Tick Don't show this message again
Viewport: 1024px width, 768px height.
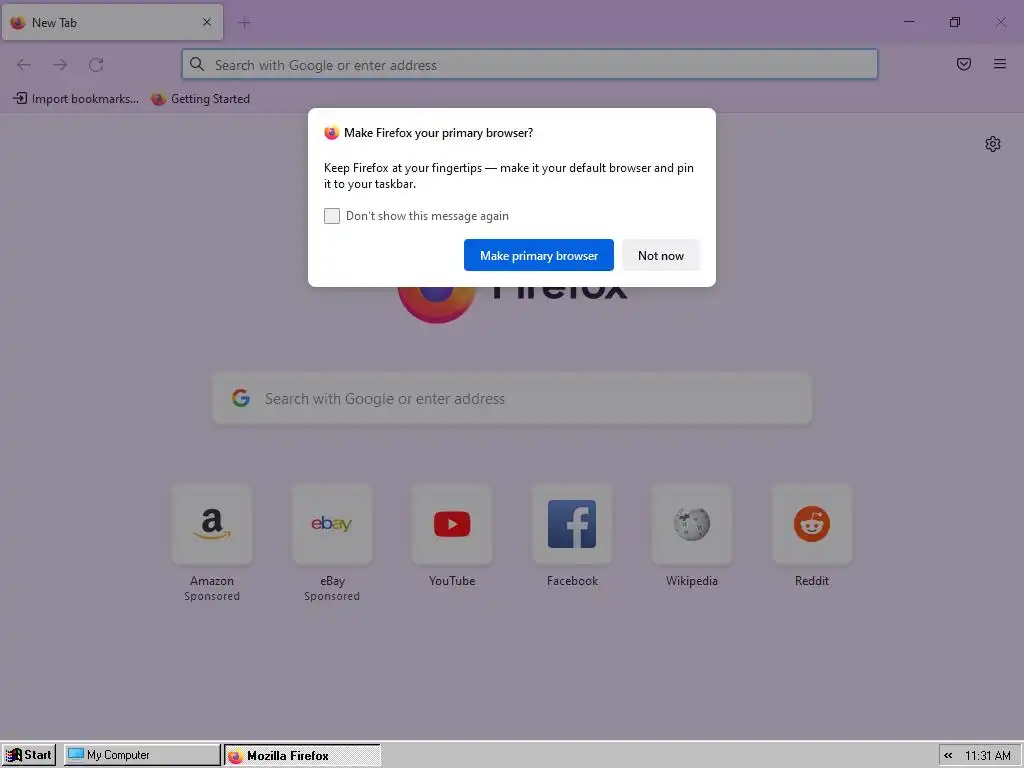[x=332, y=216]
